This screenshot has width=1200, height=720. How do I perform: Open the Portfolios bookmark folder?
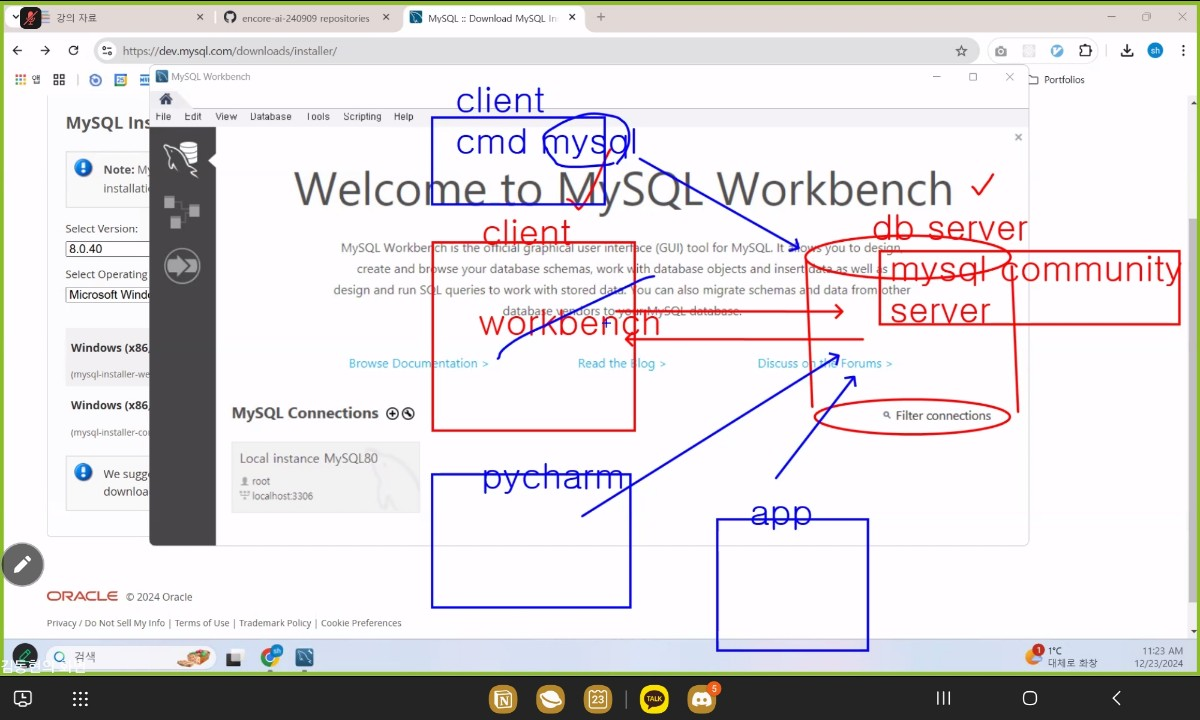(x=1056, y=80)
